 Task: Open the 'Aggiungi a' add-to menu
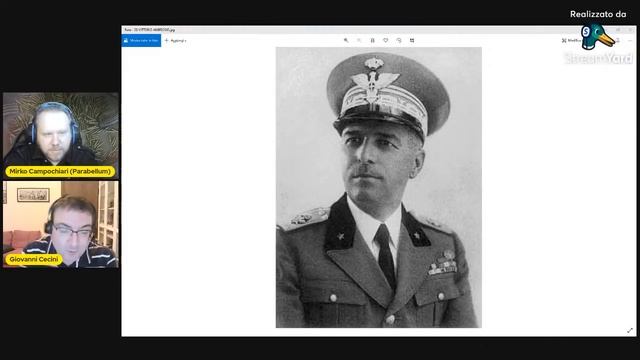click(176, 40)
